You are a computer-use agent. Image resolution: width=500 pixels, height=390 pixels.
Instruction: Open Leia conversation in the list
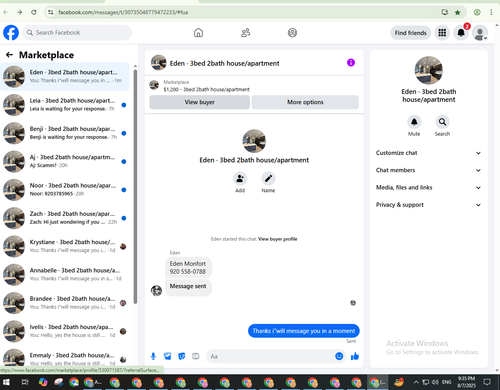(65, 105)
